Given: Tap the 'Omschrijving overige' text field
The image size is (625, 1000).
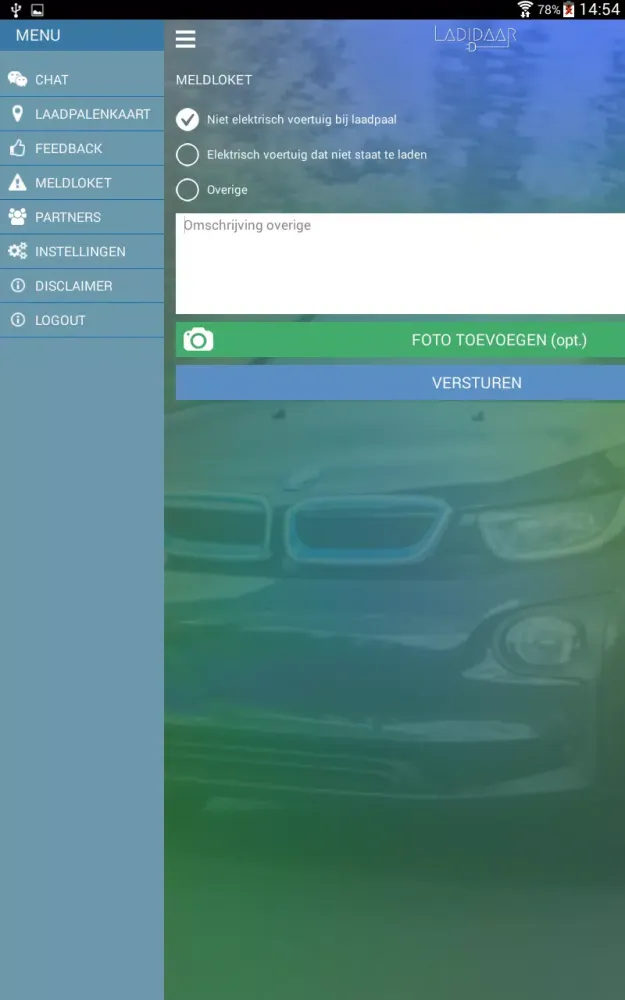Looking at the screenshot, I should click(400, 263).
